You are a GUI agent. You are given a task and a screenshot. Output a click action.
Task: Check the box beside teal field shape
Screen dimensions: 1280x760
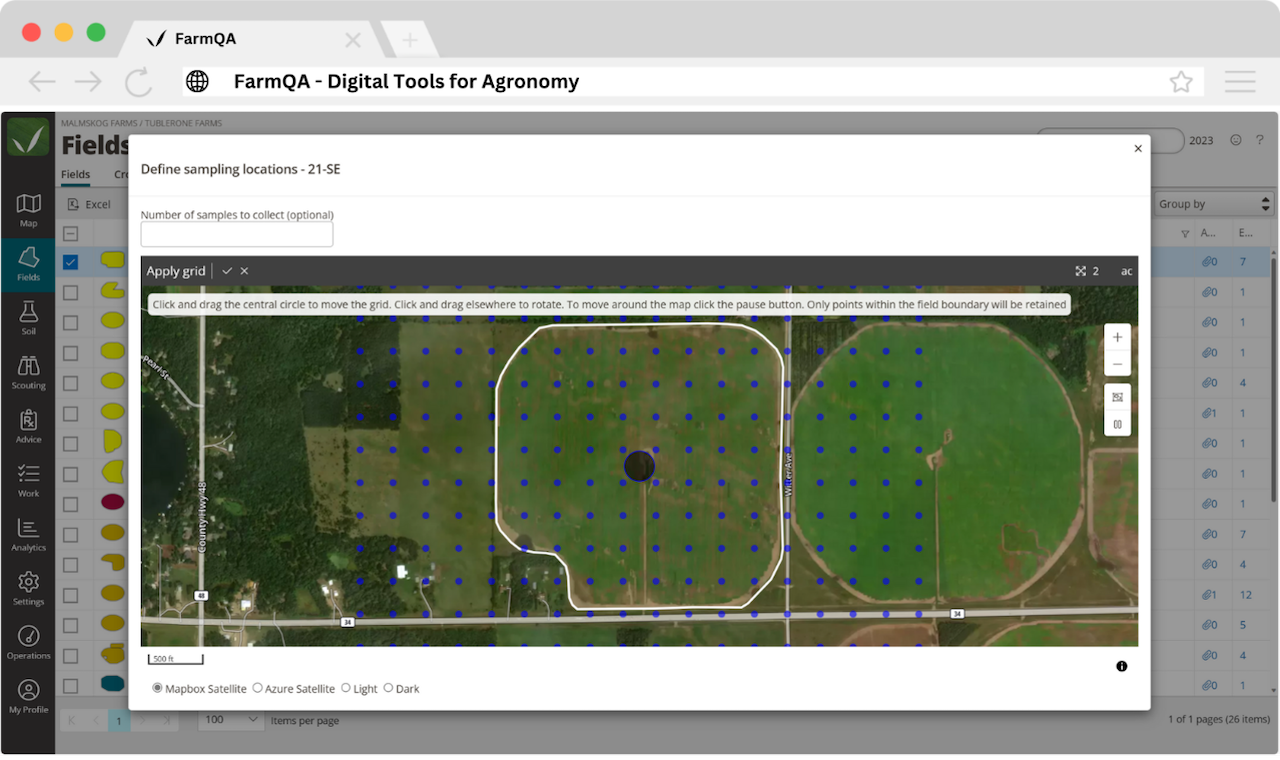coord(71,685)
